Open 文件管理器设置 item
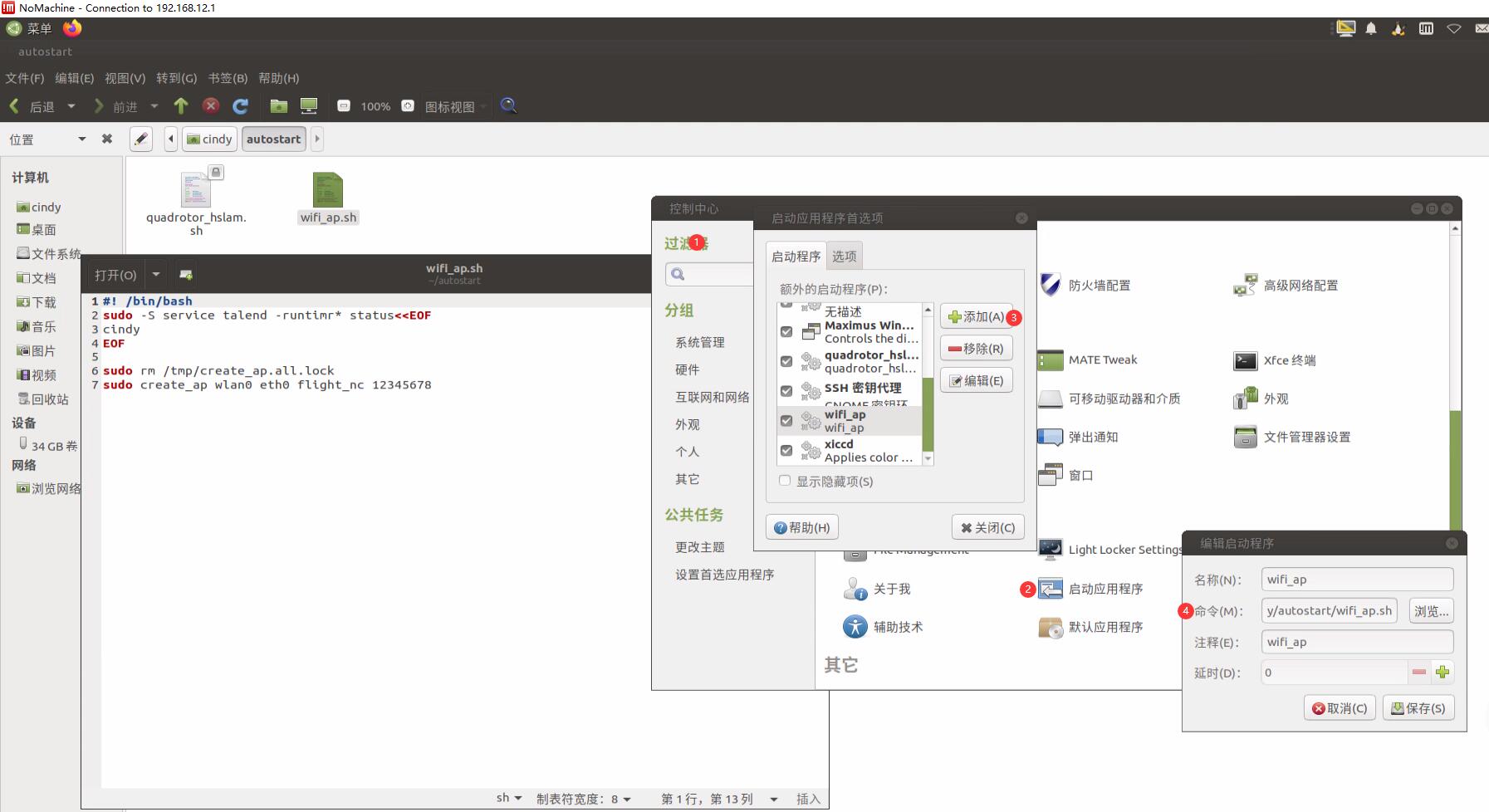1489x812 pixels. click(1292, 437)
